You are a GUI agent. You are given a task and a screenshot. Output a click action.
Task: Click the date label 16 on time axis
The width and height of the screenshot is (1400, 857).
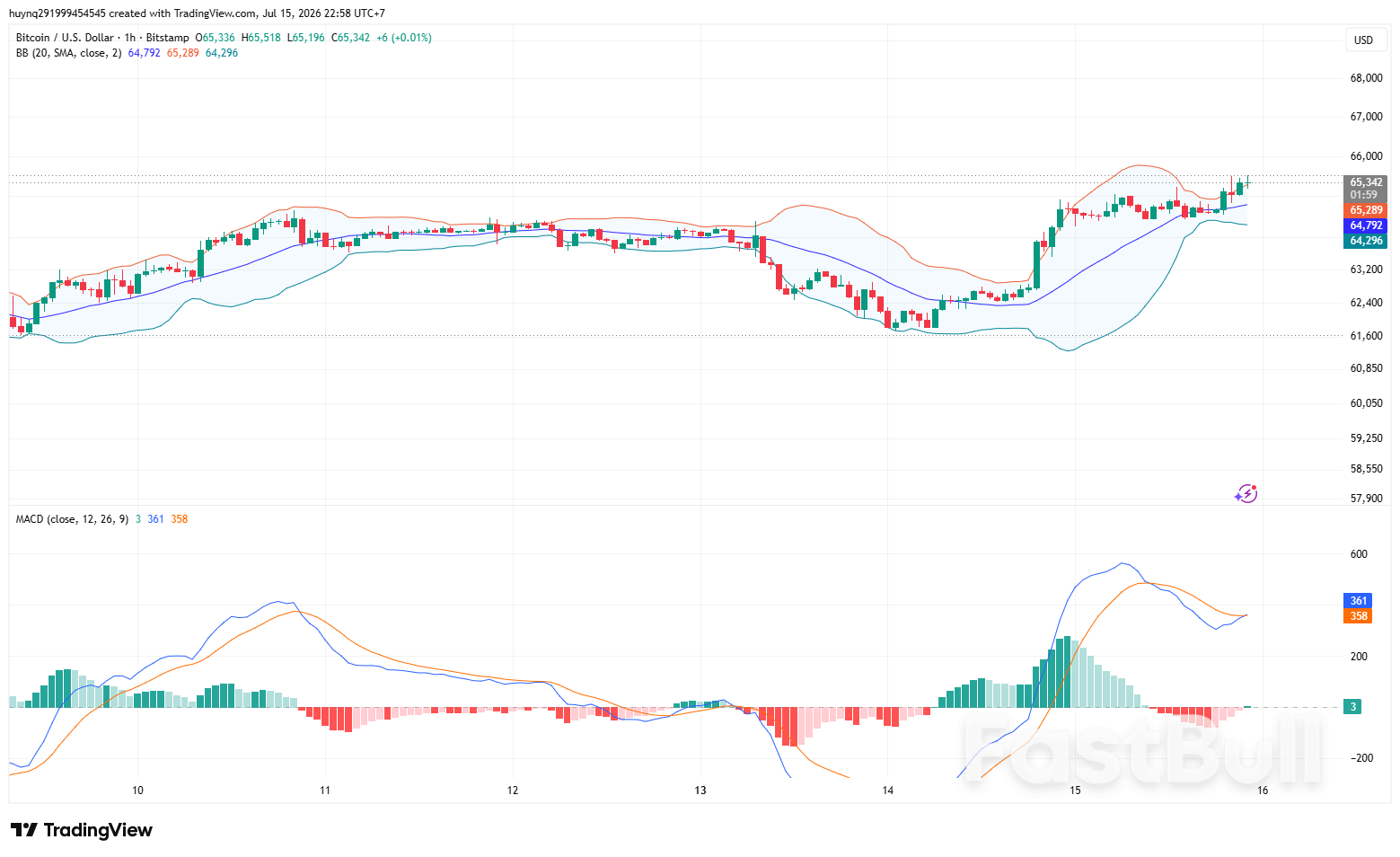pos(1263,791)
